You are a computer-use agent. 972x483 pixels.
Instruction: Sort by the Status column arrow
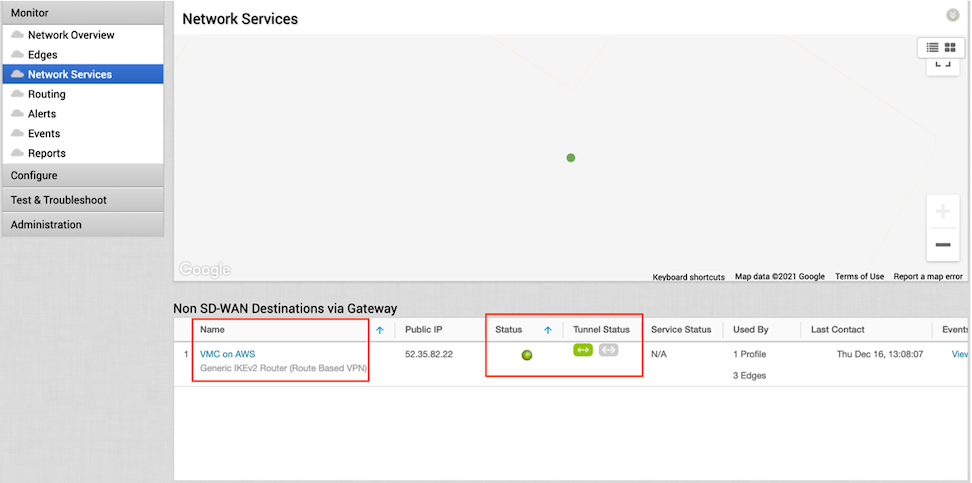tap(547, 330)
